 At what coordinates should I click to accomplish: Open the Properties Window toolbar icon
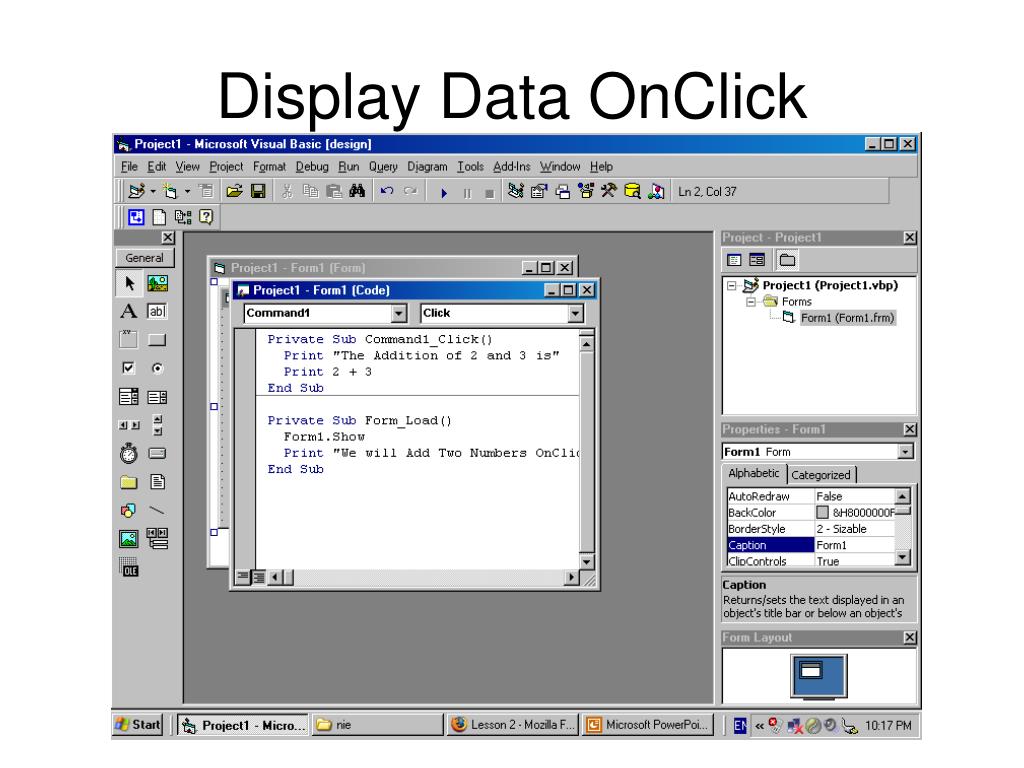(x=539, y=191)
